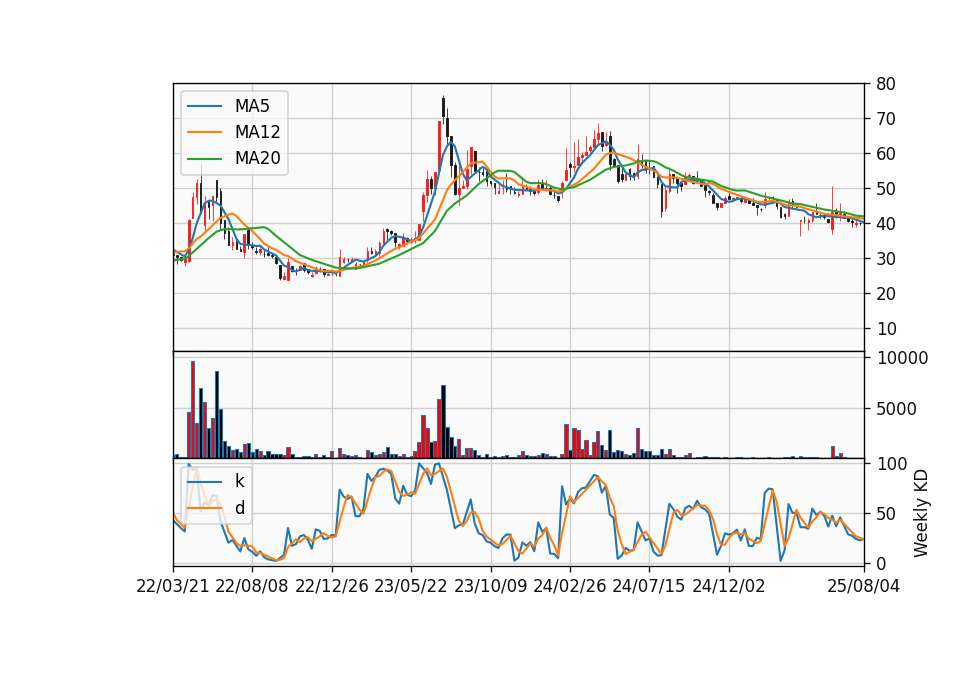
Task: Click the orange MA12 legend line sample
Action: tap(204, 132)
